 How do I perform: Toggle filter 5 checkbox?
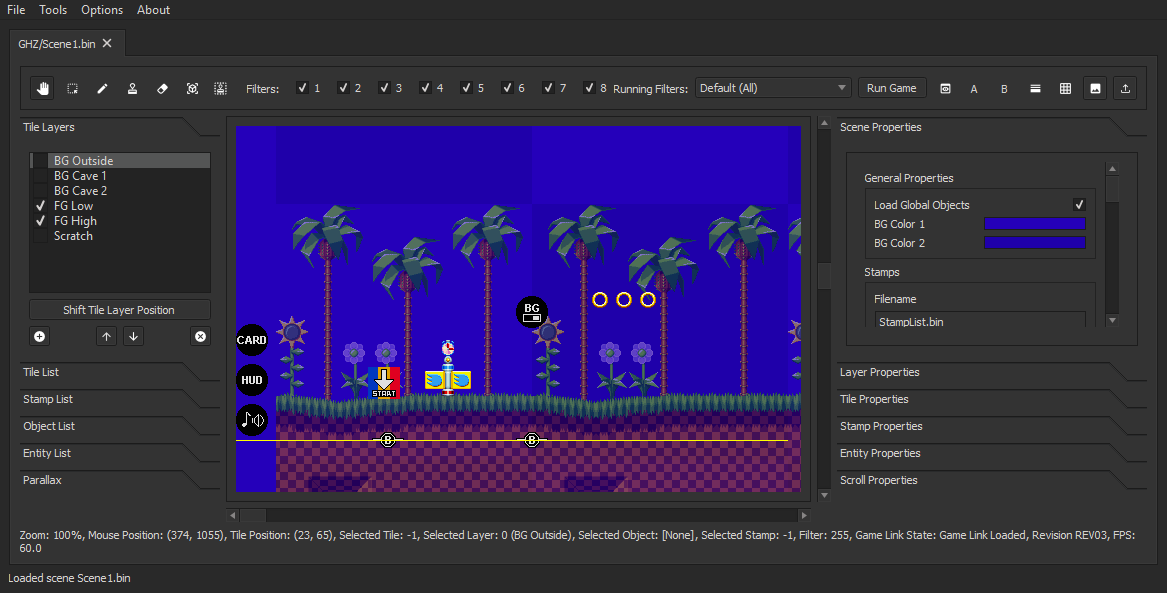pyautogui.click(x=466, y=88)
